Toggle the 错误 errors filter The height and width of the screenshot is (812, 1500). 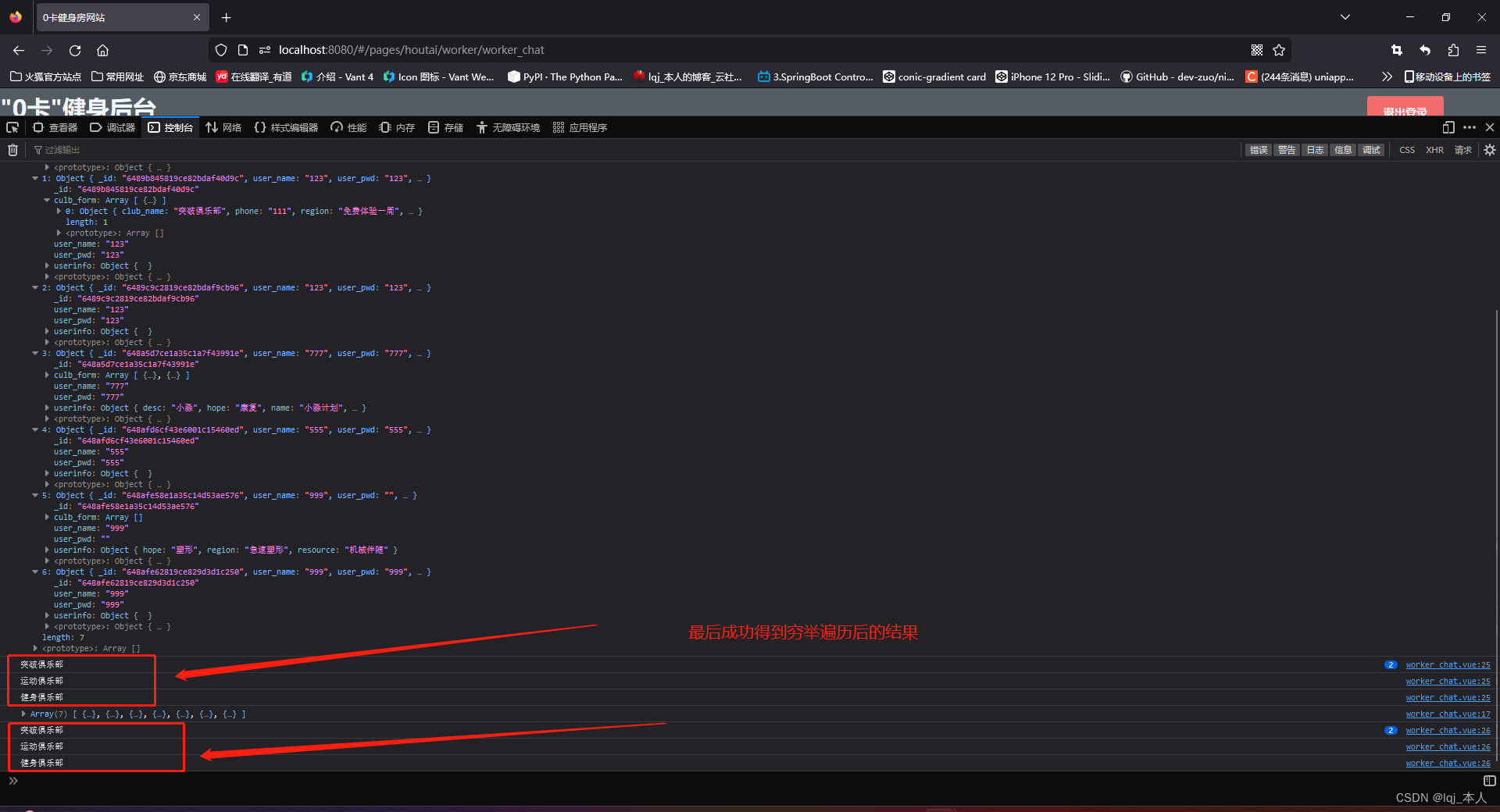pos(1259,150)
